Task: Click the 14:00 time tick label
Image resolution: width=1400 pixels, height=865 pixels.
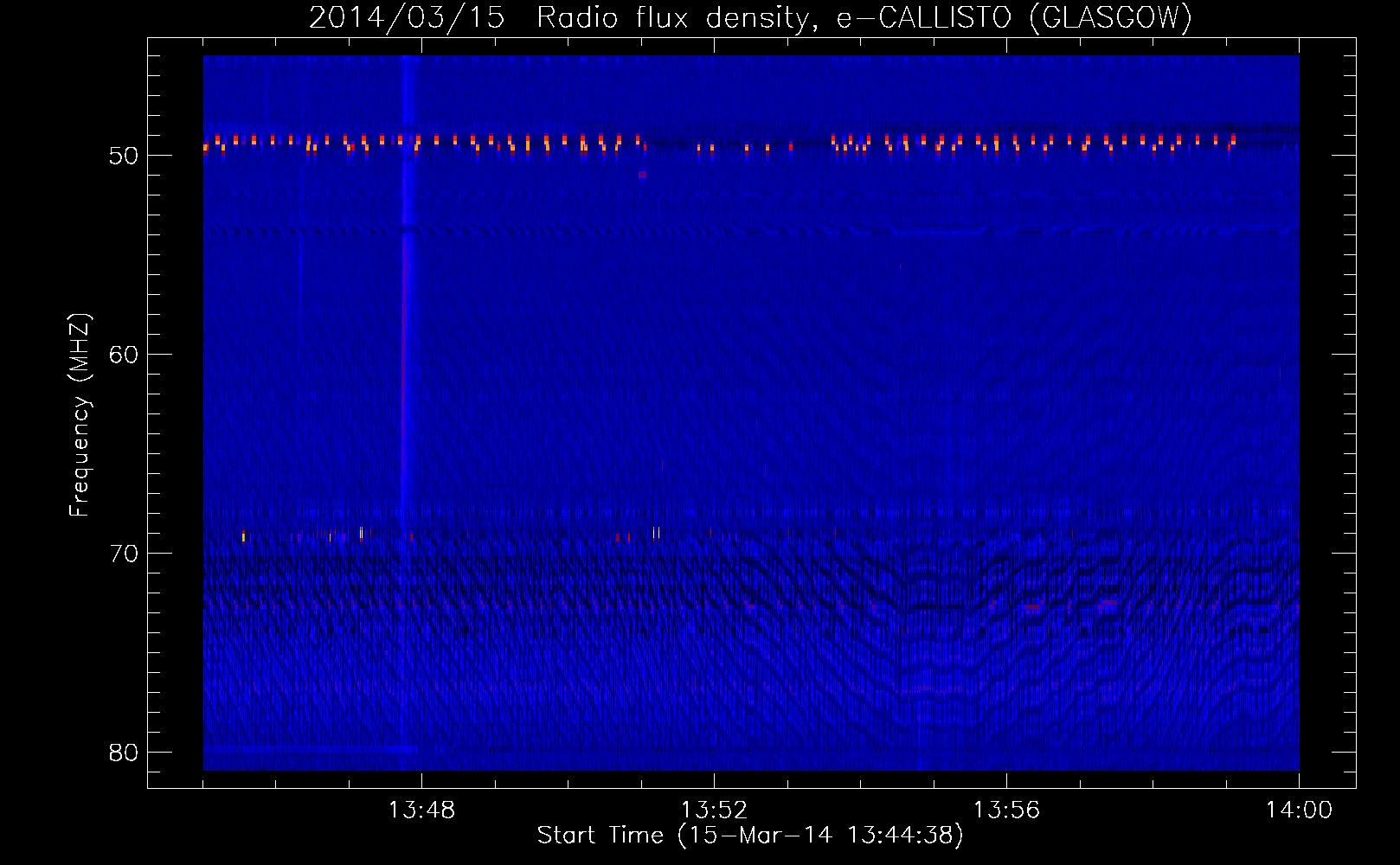Action: (x=1299, y=811)
